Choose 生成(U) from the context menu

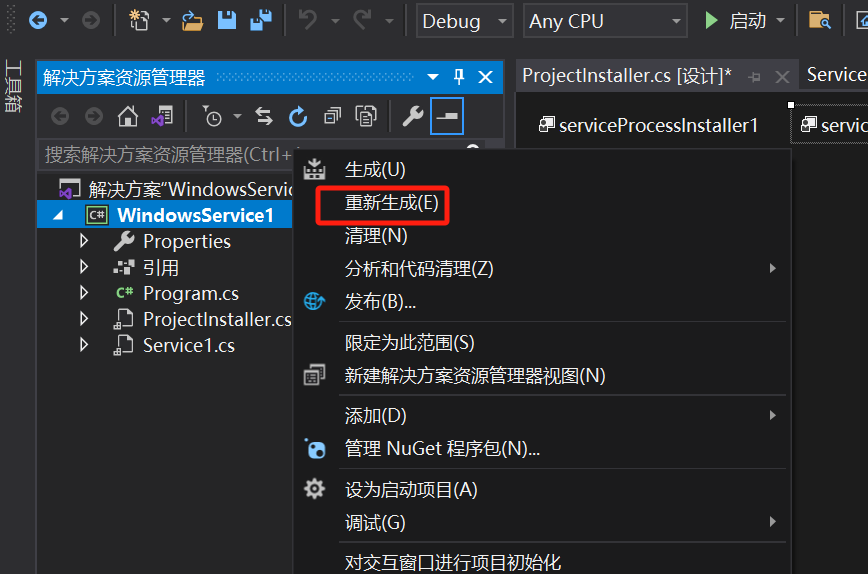point(375,169)
